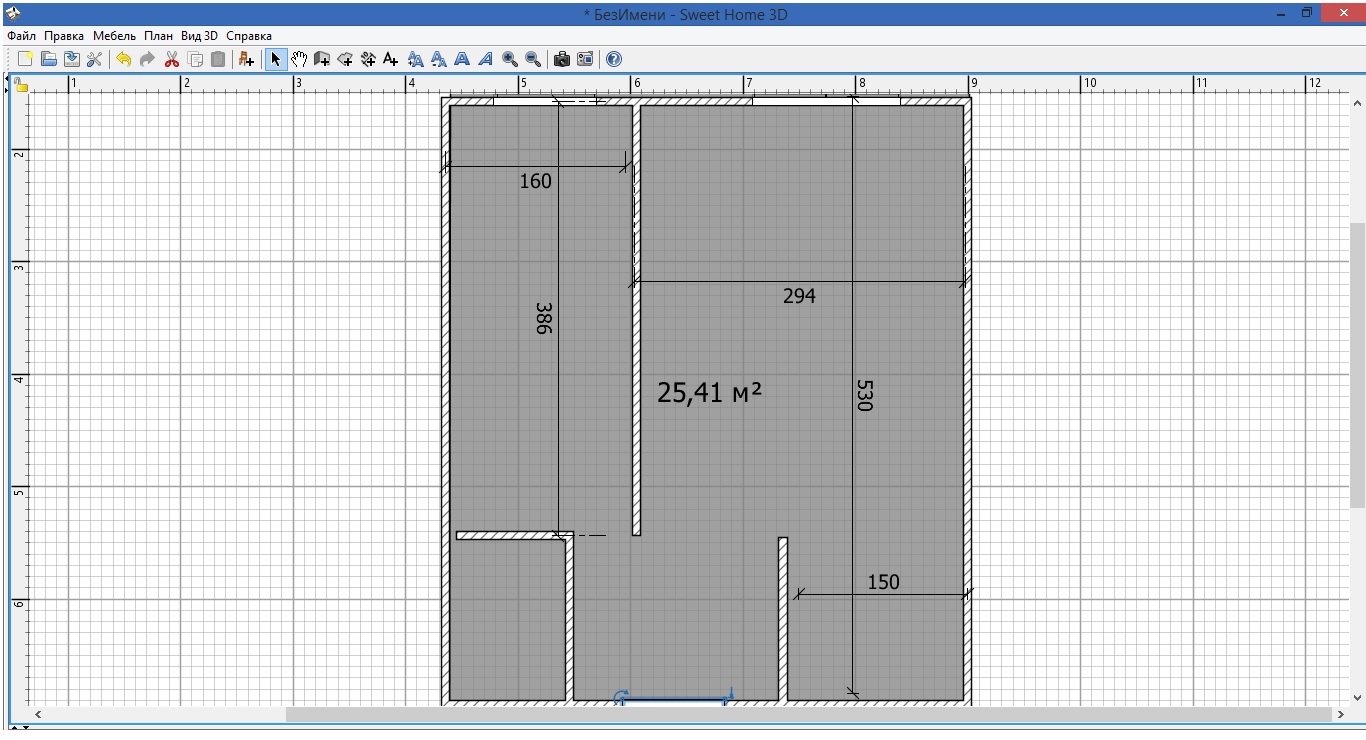Image resolution: width=1366 pixels, height=740 pixels.
Task: Open the Вид 3D menu
Action: tap(199, 36)
